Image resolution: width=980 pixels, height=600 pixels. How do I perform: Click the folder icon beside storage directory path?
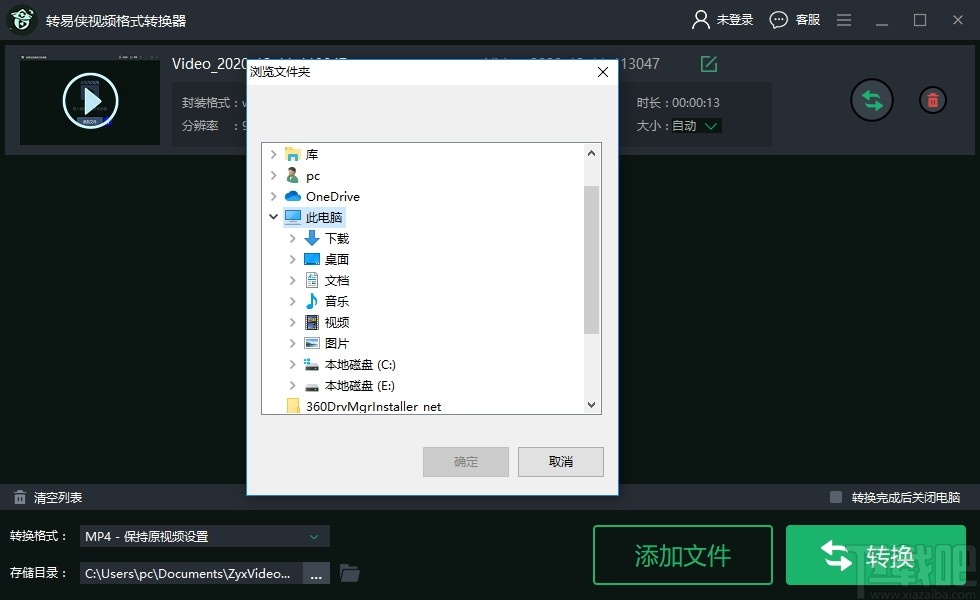[348, 573]
